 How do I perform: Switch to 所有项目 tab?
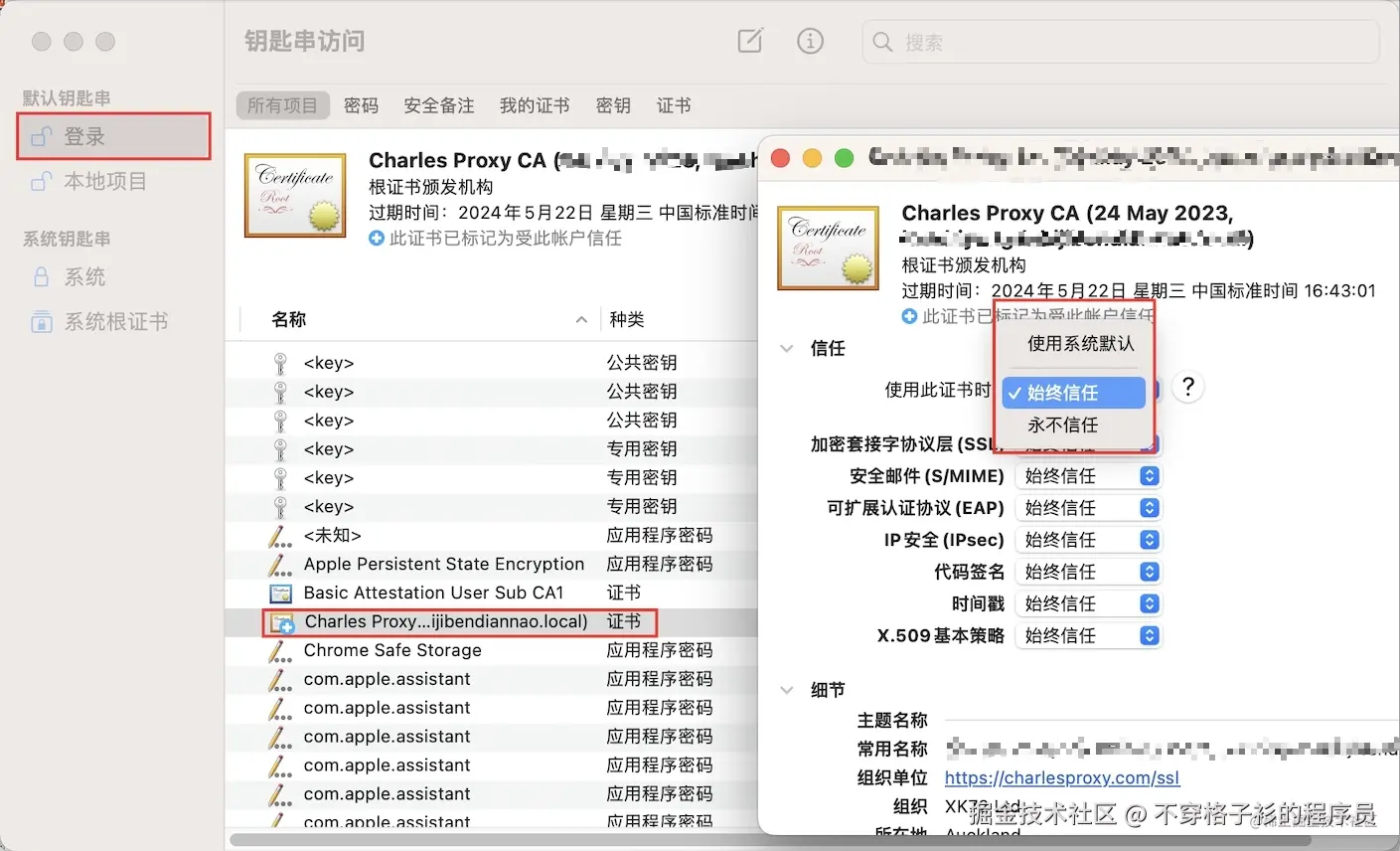coord(282,105)
